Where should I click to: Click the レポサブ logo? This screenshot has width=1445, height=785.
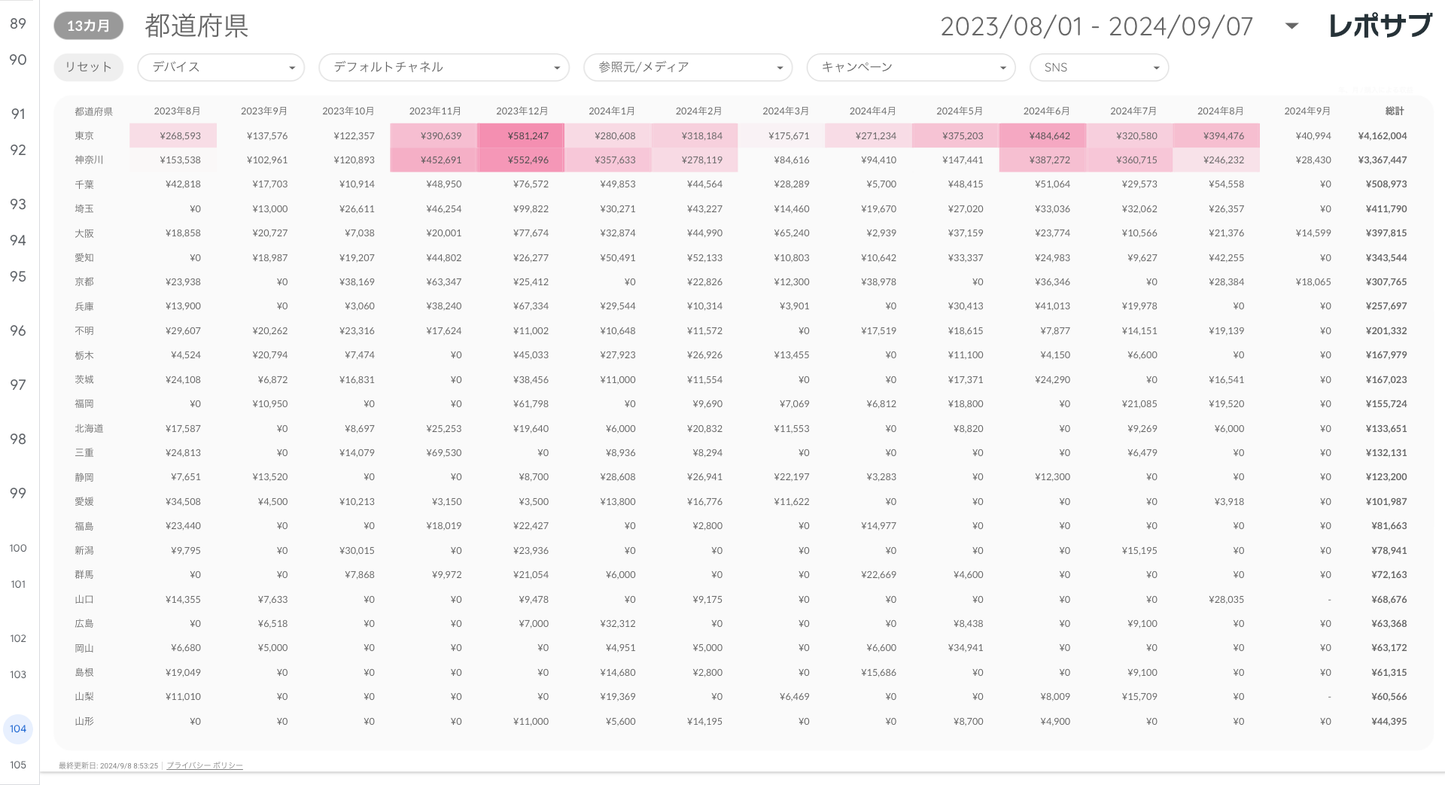[x=1379, y=27]
